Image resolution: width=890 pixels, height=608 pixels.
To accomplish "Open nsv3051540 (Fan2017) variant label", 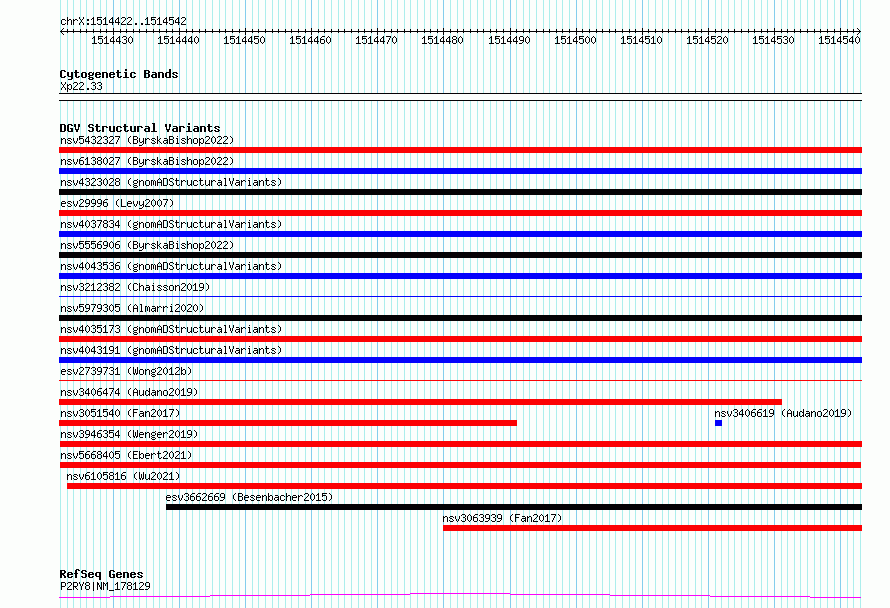I will pos(120,413).
